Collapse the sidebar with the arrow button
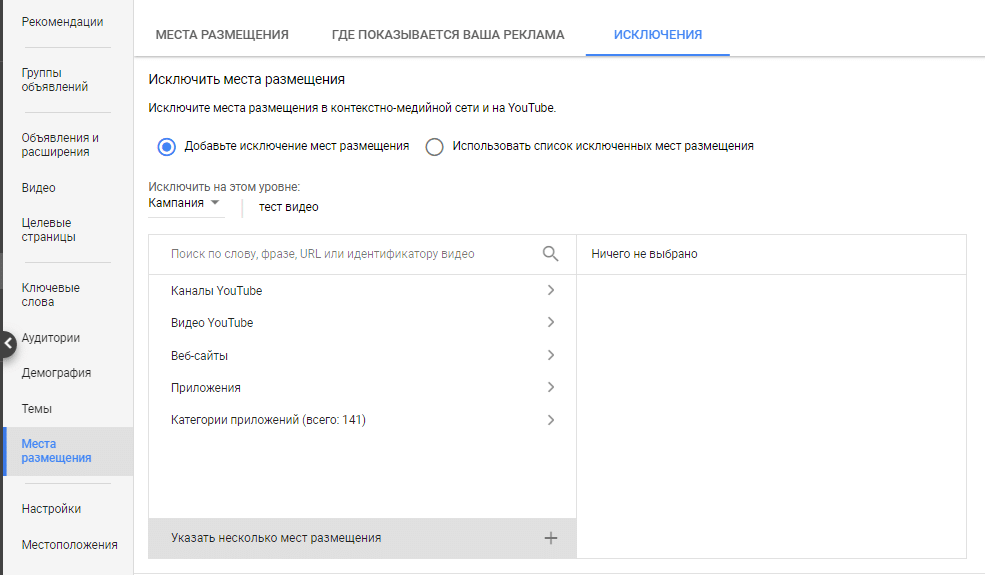The width and height of the screenshot is (985, 575). [x=8, y=344]
